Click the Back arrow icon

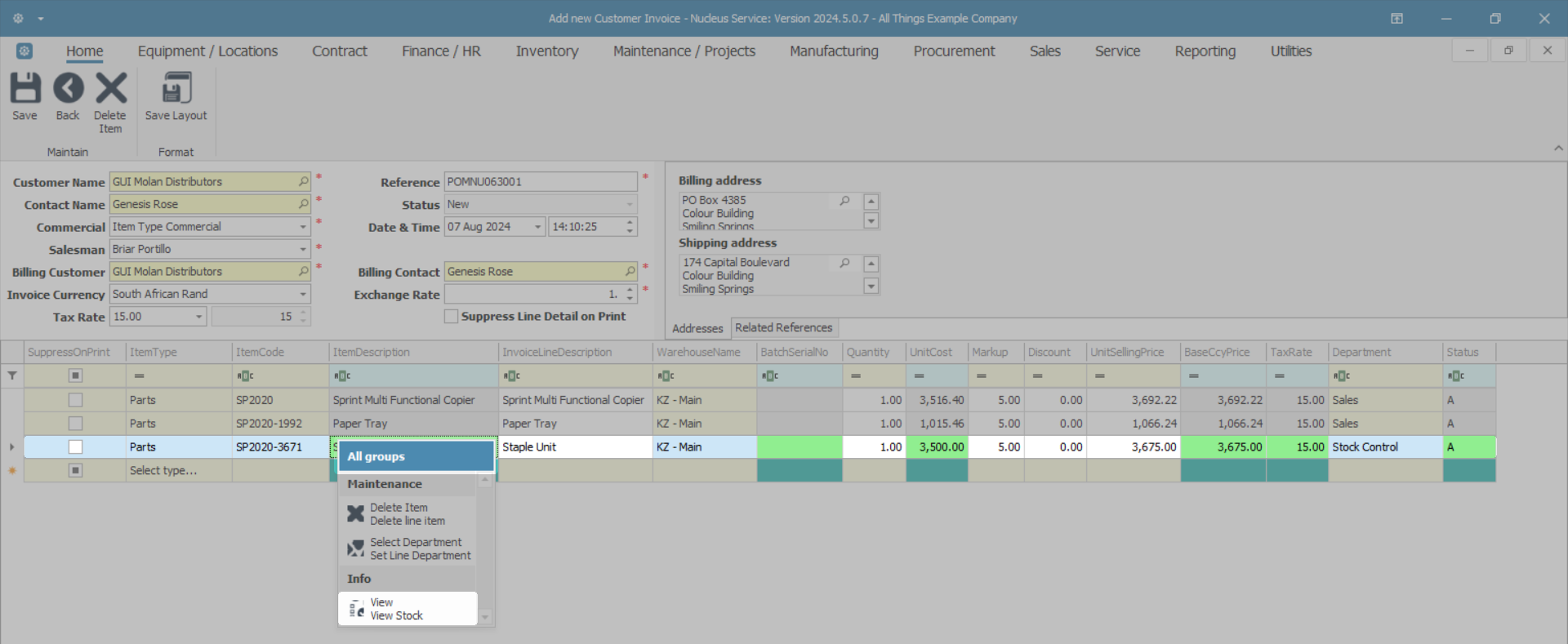[x=68, y=89]
